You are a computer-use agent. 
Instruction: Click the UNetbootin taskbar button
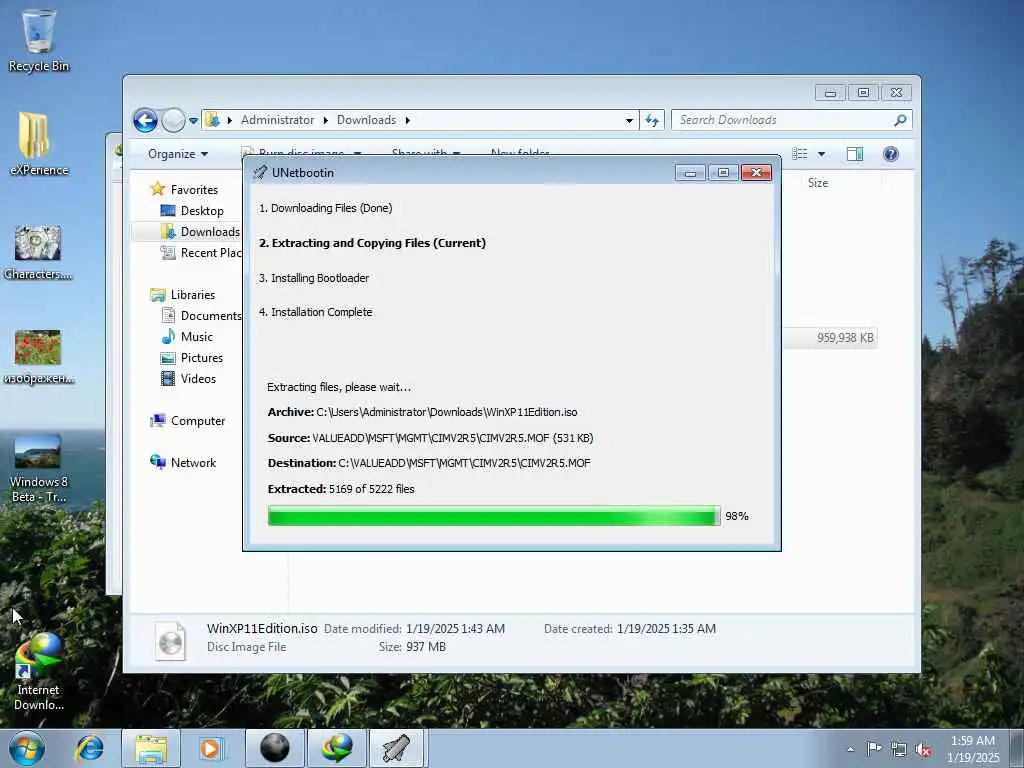click(398, 748)
